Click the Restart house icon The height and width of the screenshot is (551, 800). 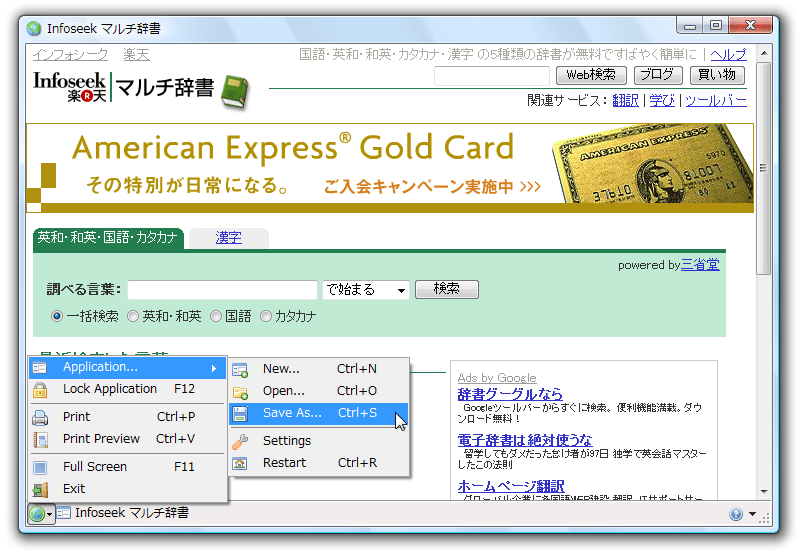coord(240,463)
